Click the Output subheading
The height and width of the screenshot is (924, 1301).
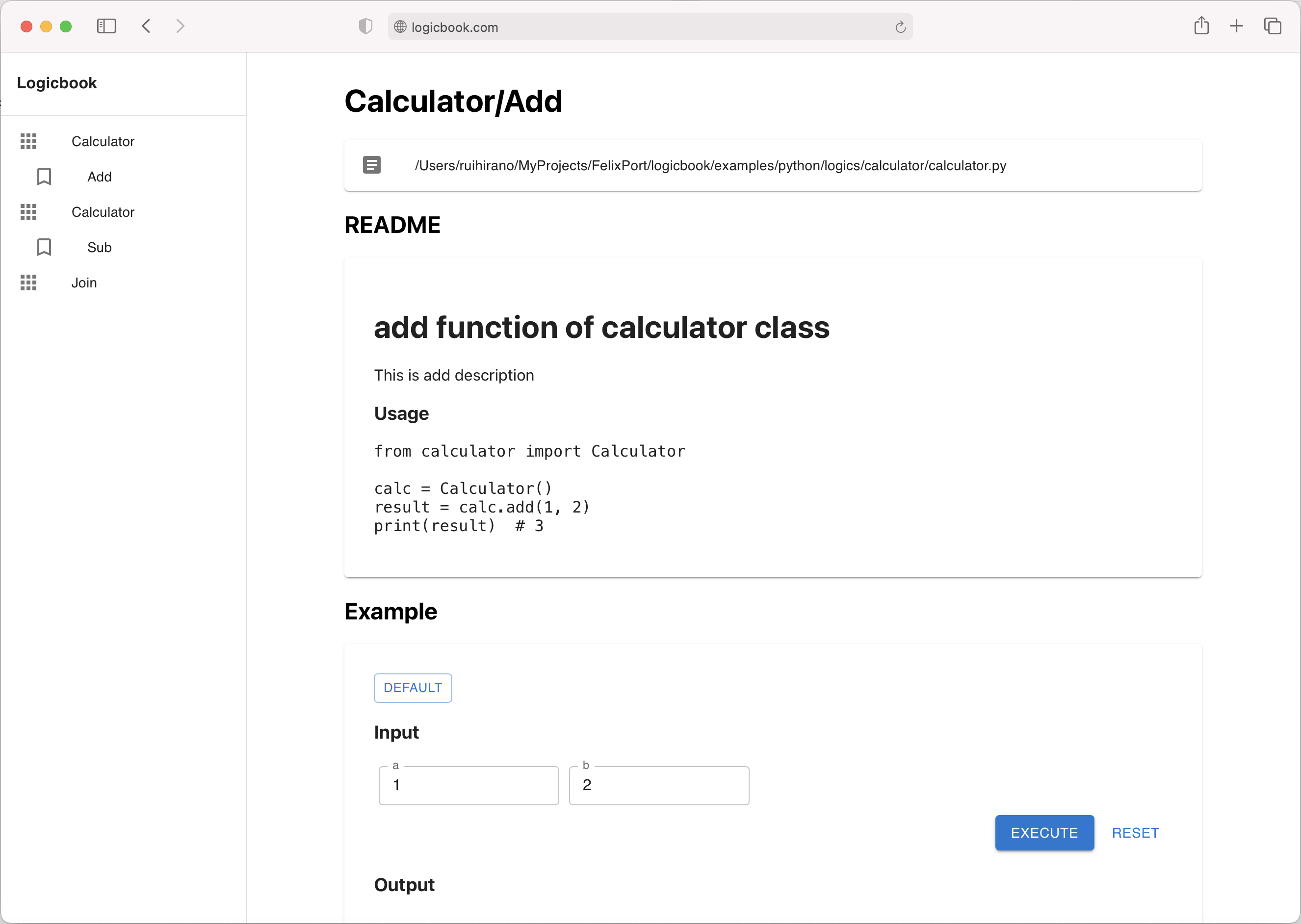point(404,885)
